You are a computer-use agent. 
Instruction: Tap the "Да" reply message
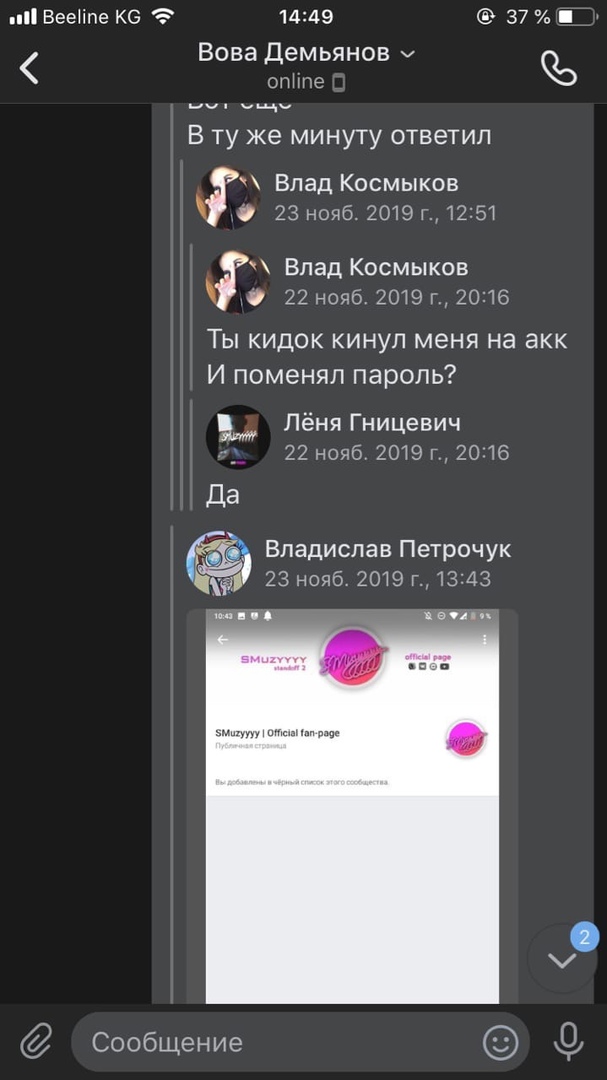click(223, 495)
